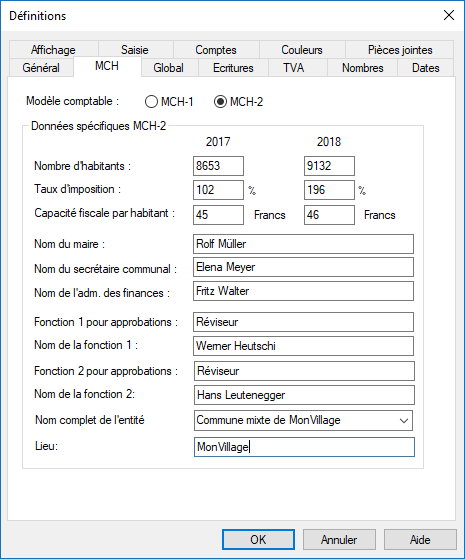Click the Fonction 2 pour approbations field

[304, 371]
